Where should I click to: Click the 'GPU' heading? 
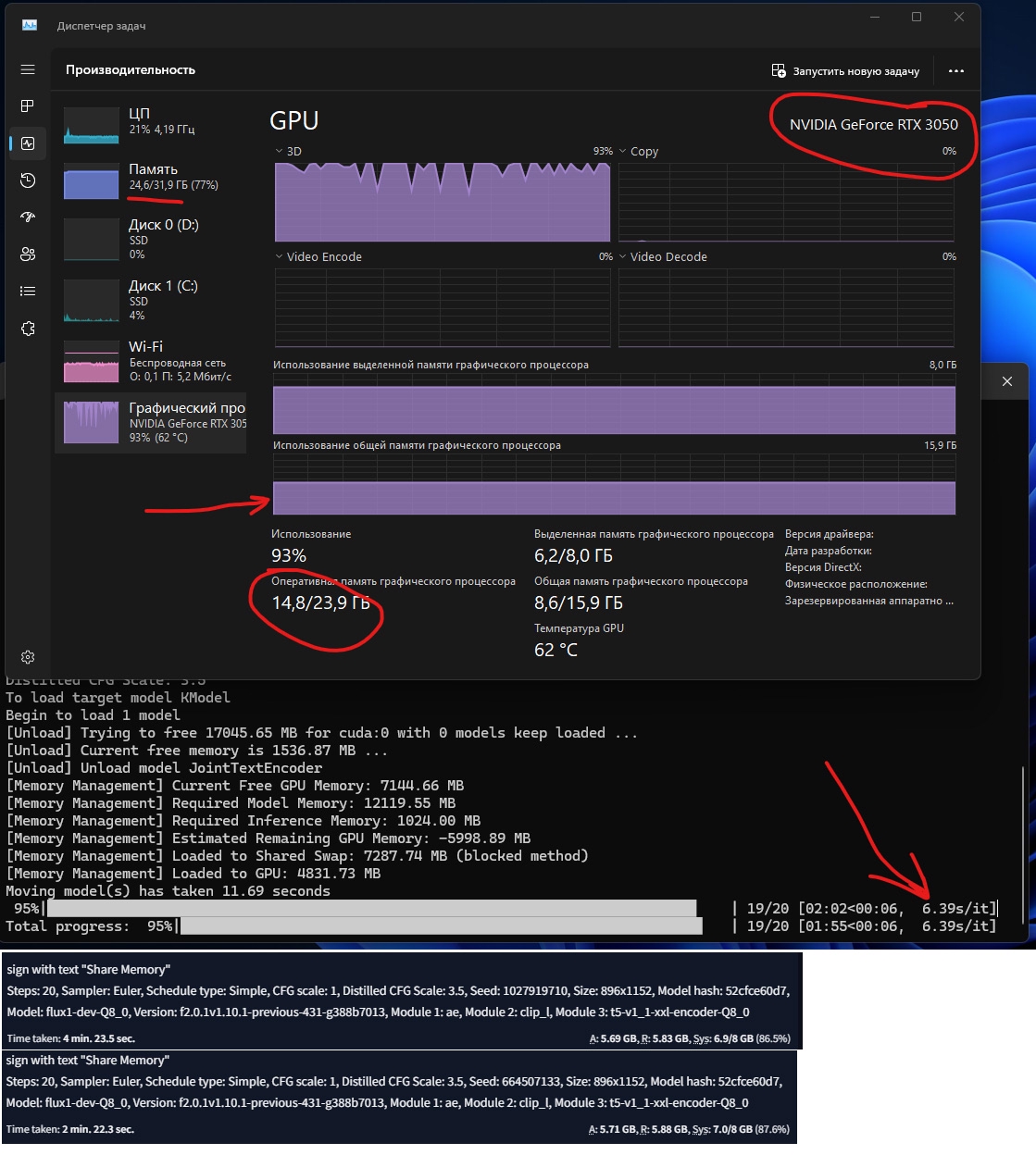[x=294, y=121]
